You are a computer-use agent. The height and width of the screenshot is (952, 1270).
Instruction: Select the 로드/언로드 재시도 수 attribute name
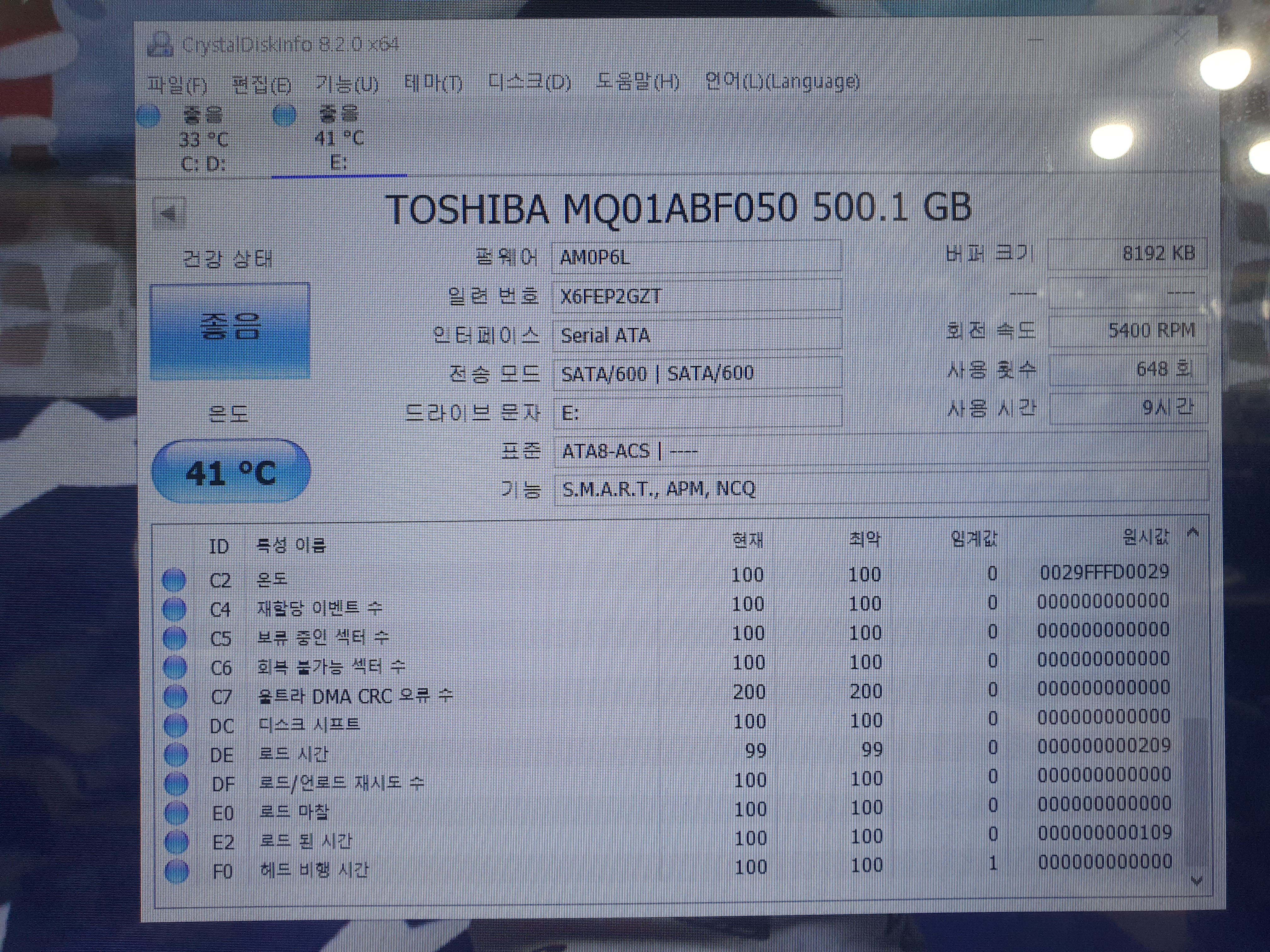point(342,783)
